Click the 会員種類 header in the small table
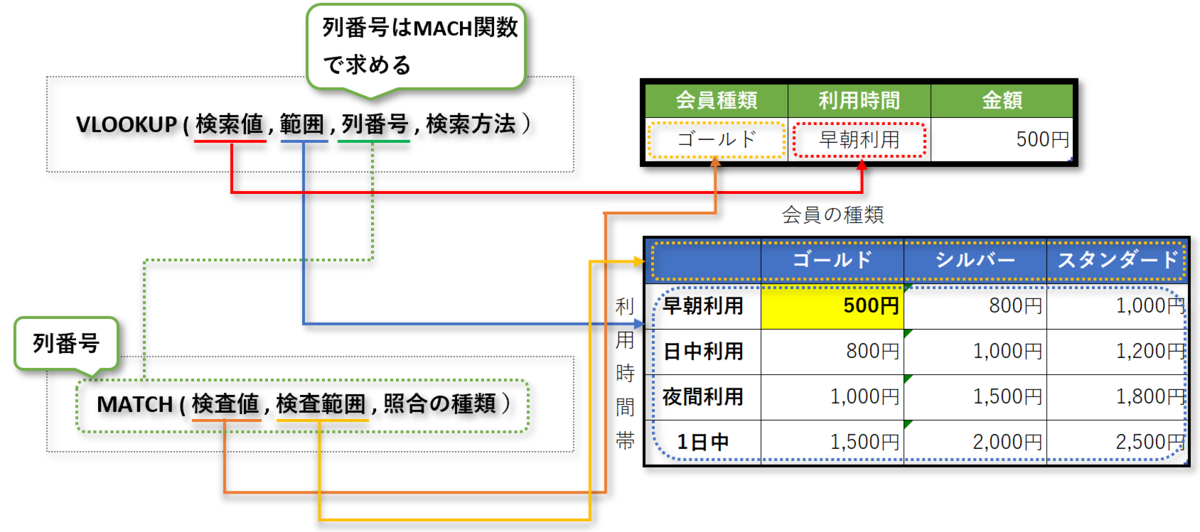Viewport: 1200px width, 532px height. (x=716, y=100)
